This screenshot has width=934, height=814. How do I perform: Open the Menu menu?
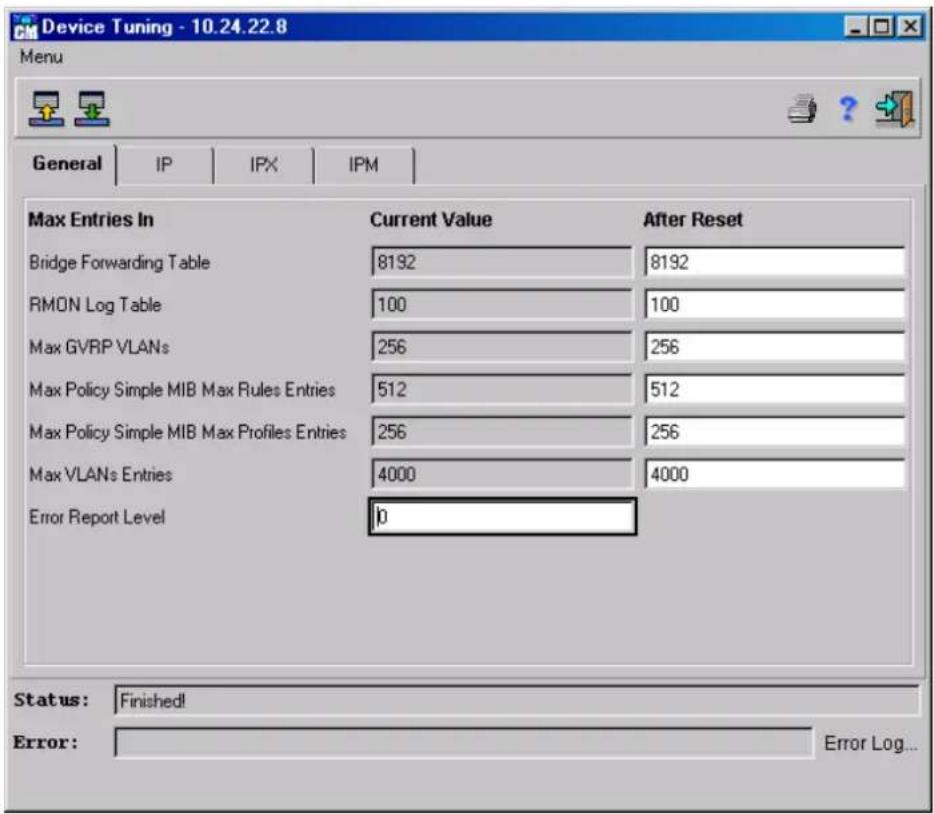41,57
